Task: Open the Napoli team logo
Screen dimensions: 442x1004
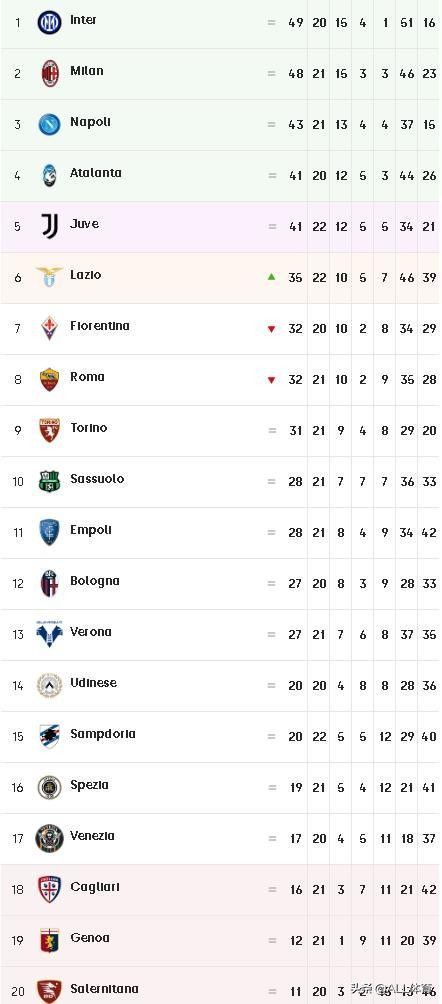Action: 49,124
